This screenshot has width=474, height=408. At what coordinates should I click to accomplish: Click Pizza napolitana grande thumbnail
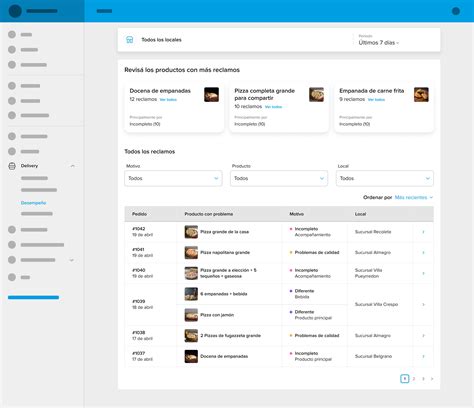point(191,253)
